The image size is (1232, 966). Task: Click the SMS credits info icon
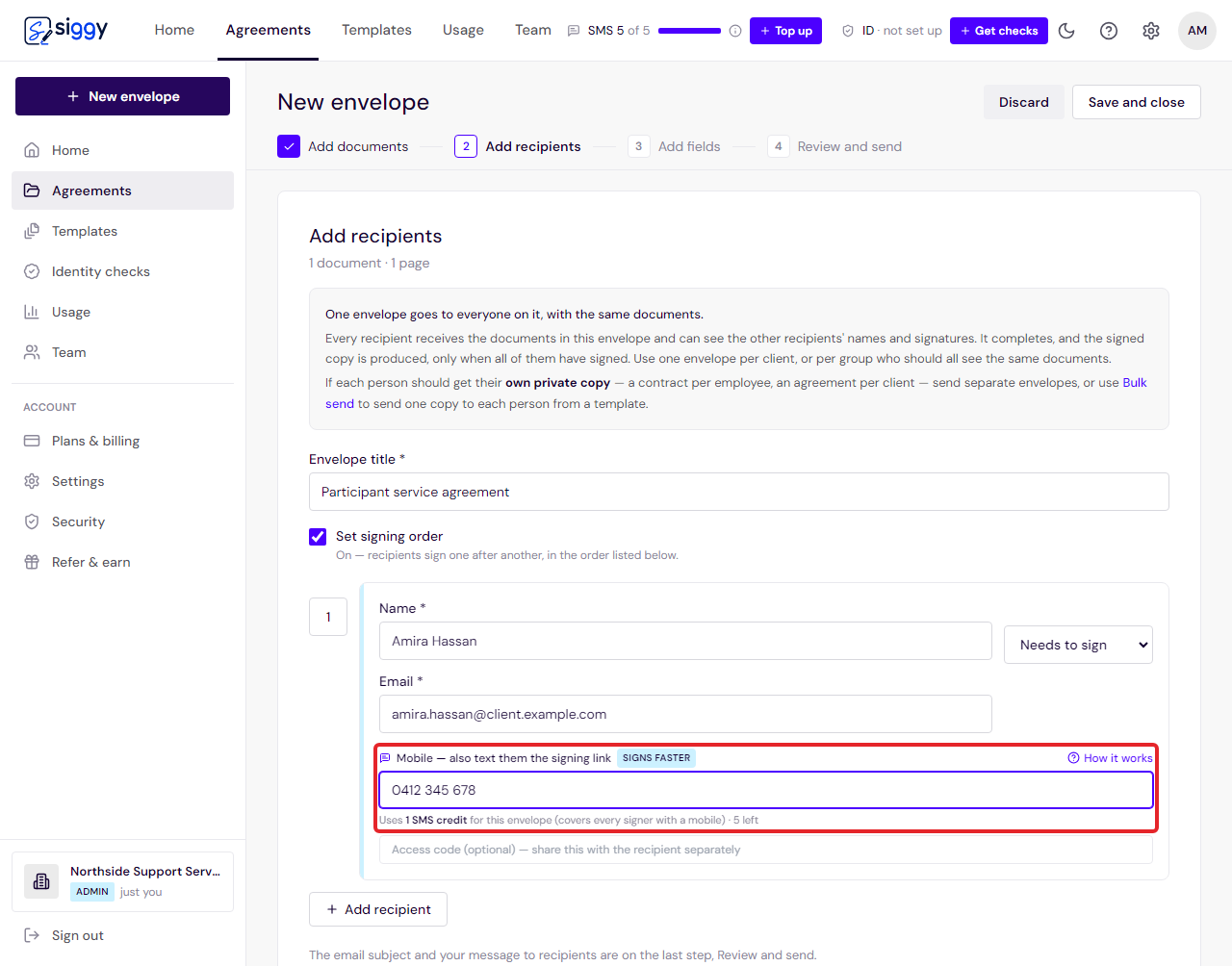(x=735, y=31)
